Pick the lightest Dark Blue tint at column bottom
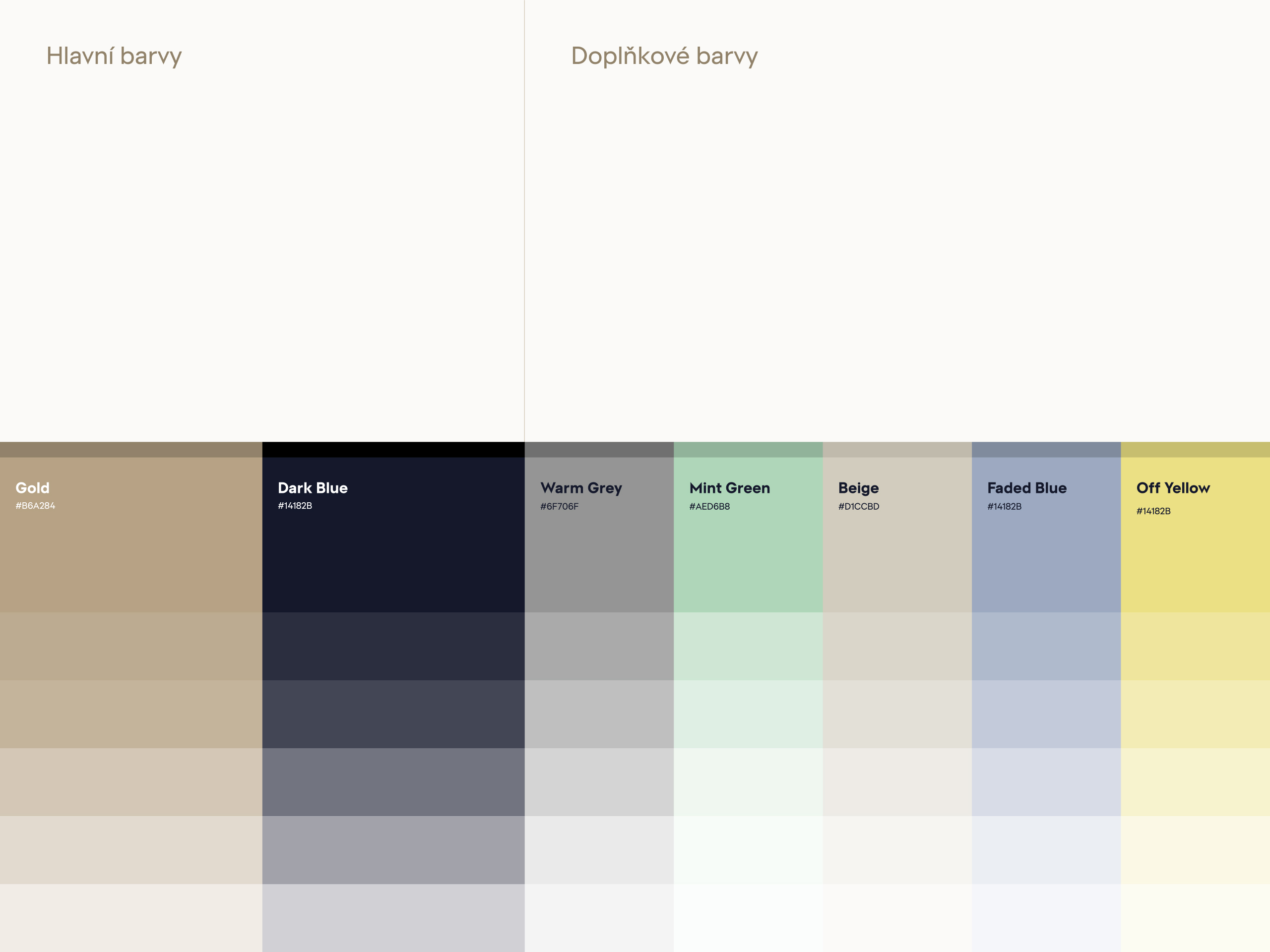This screenshot has height=952, width=1270. (393, 918)
